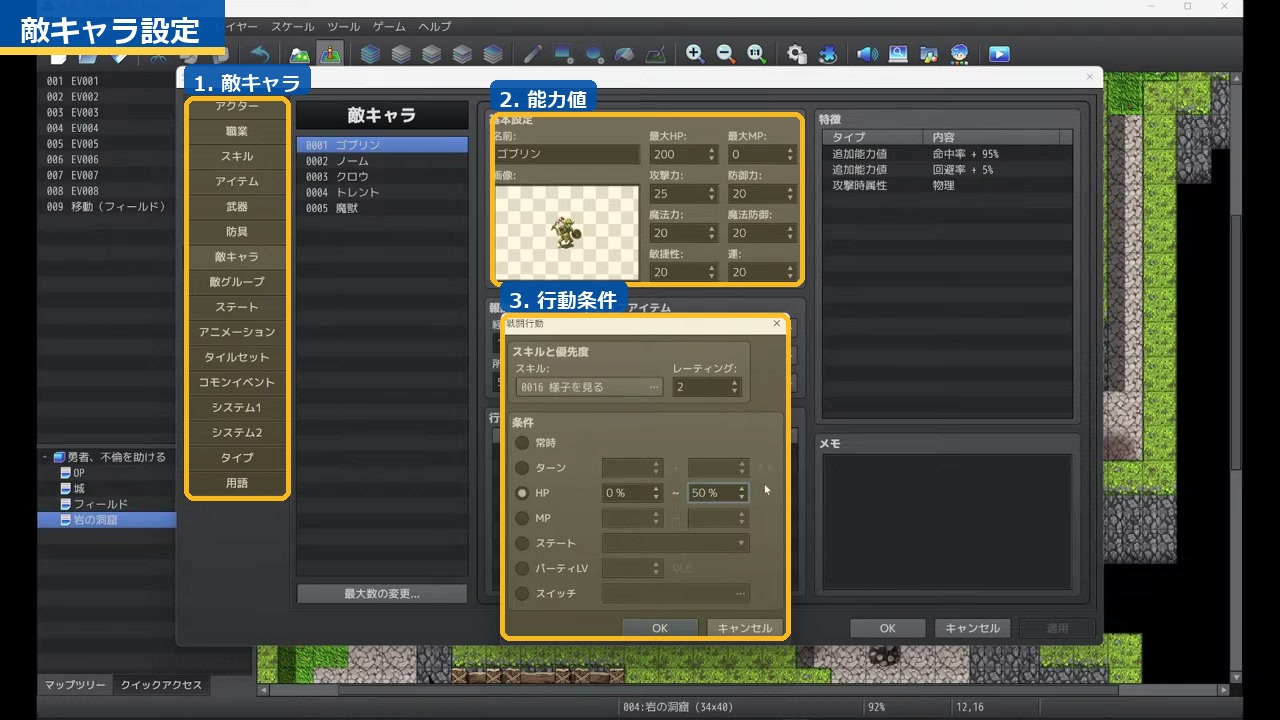
Task: Switch to Event editing mode icon
Action: [330, 54]
